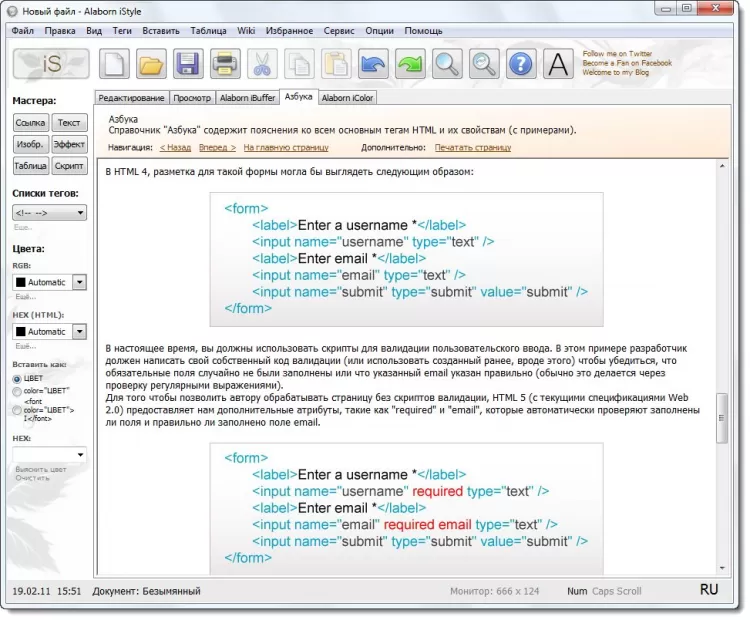Viewport: 750px width, 620px height.
Task: Open search with magnifier icon
Action: (447, 64)
